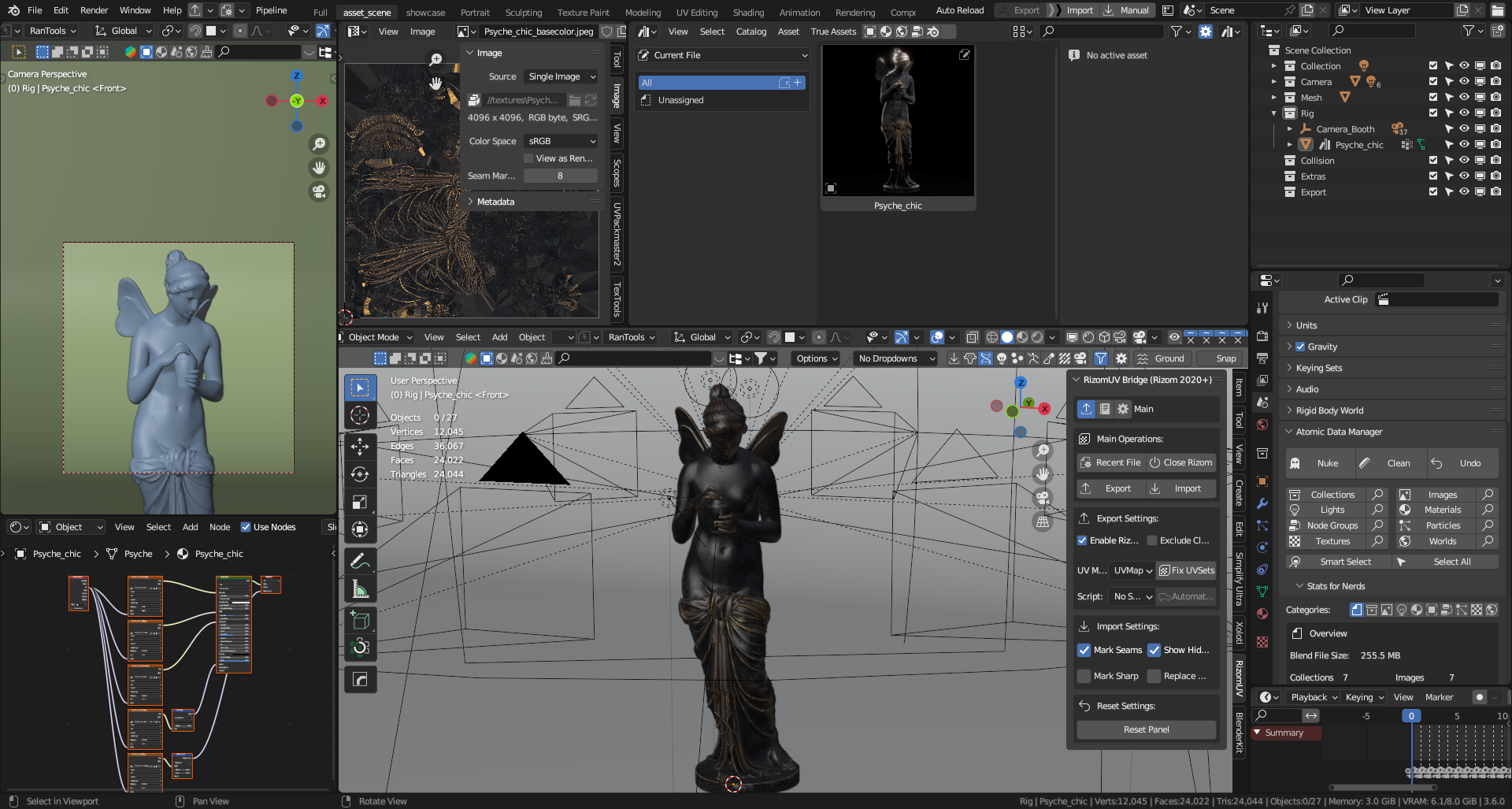Open the Object Constraints properties tab
This screenshot has width=1512, height=809.
tap(1262, 570)
